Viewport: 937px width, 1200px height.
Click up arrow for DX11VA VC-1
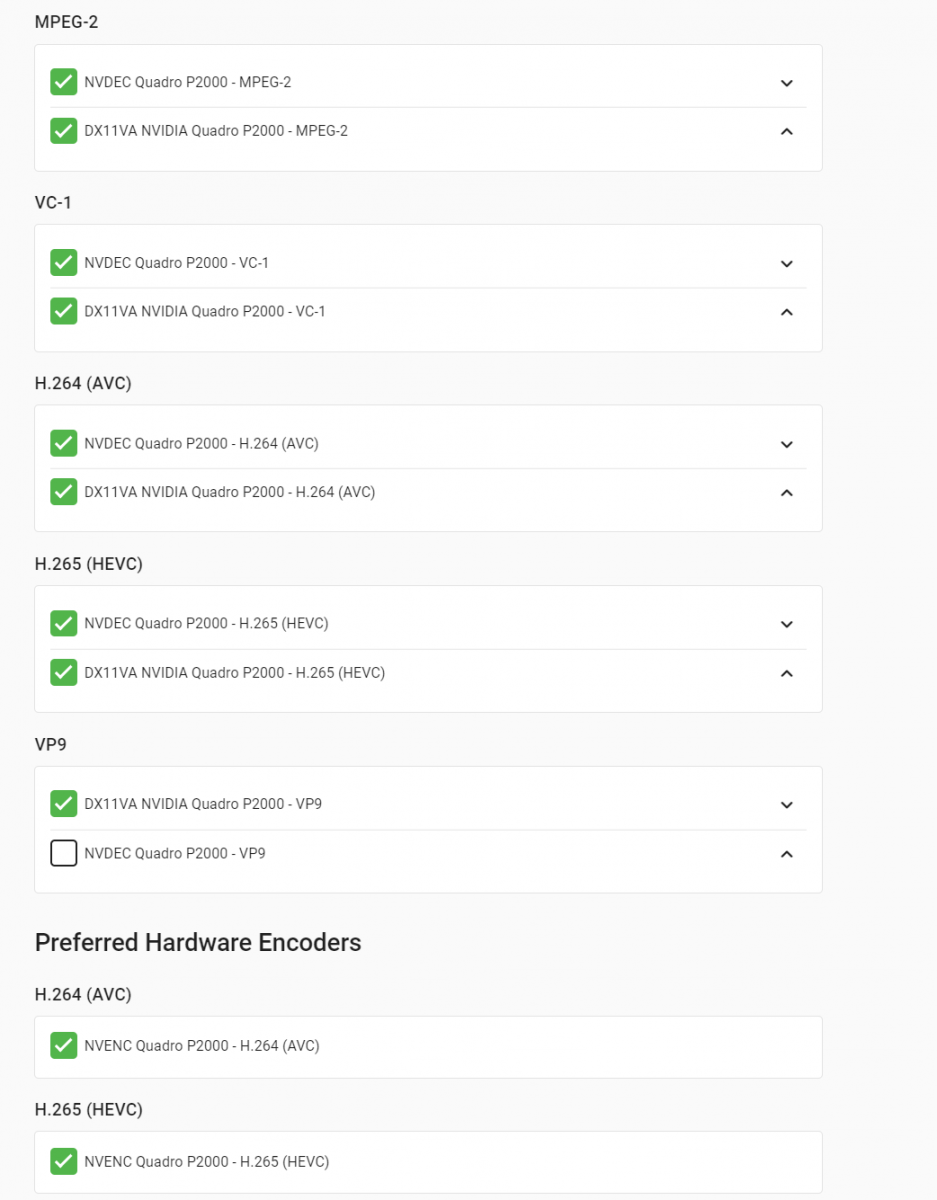pyautogui.click(x=787, y=312)
